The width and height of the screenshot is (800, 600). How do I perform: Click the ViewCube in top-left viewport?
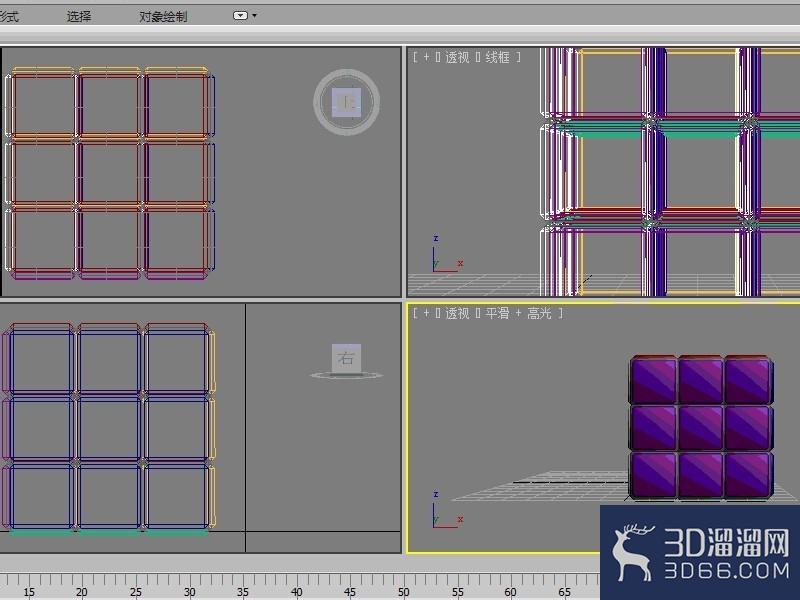pyautogui.click(x=346, y=102)
